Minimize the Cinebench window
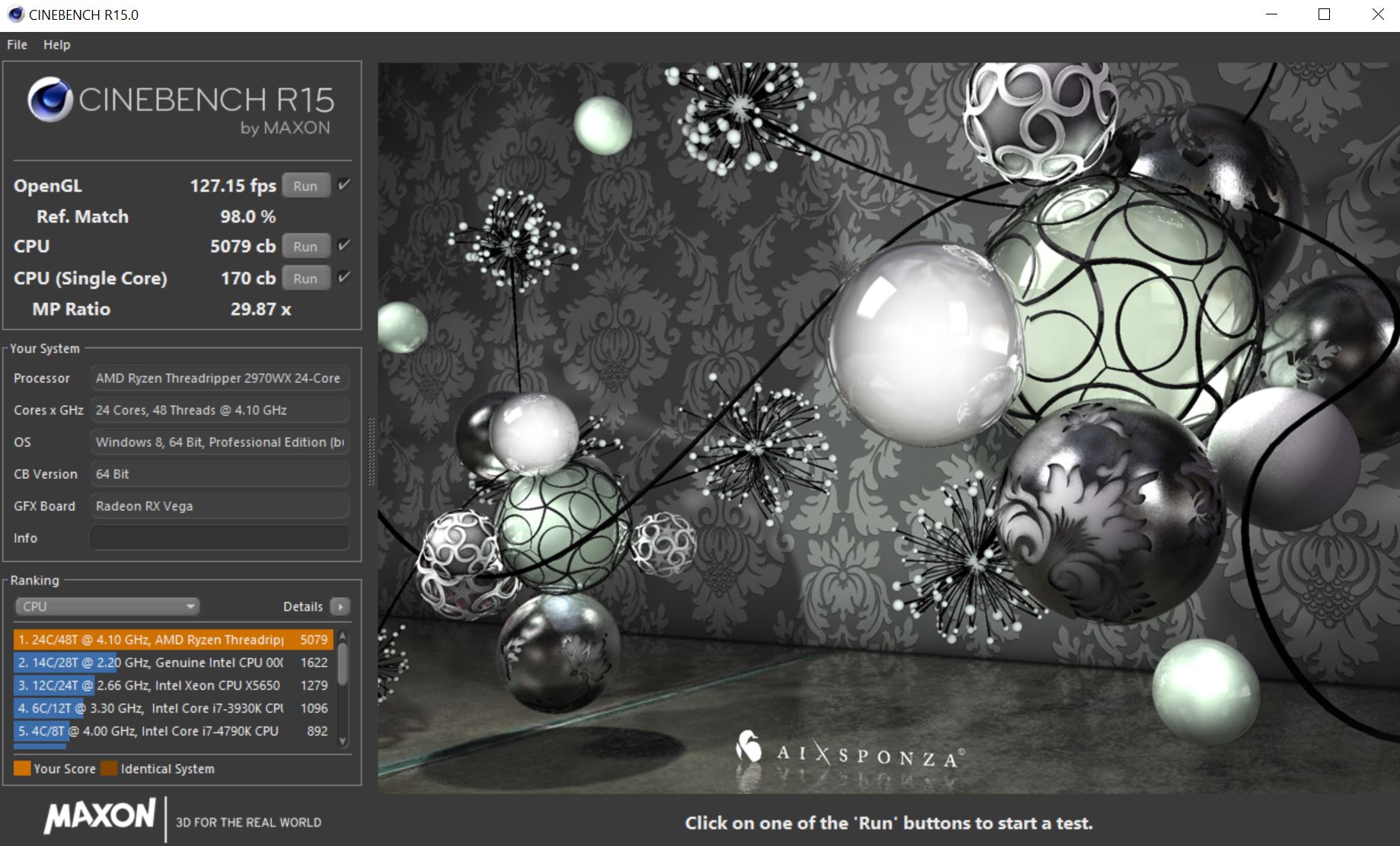This screenshot has height=846, width=1400. pyautogui.click(x=1271, y=14)
